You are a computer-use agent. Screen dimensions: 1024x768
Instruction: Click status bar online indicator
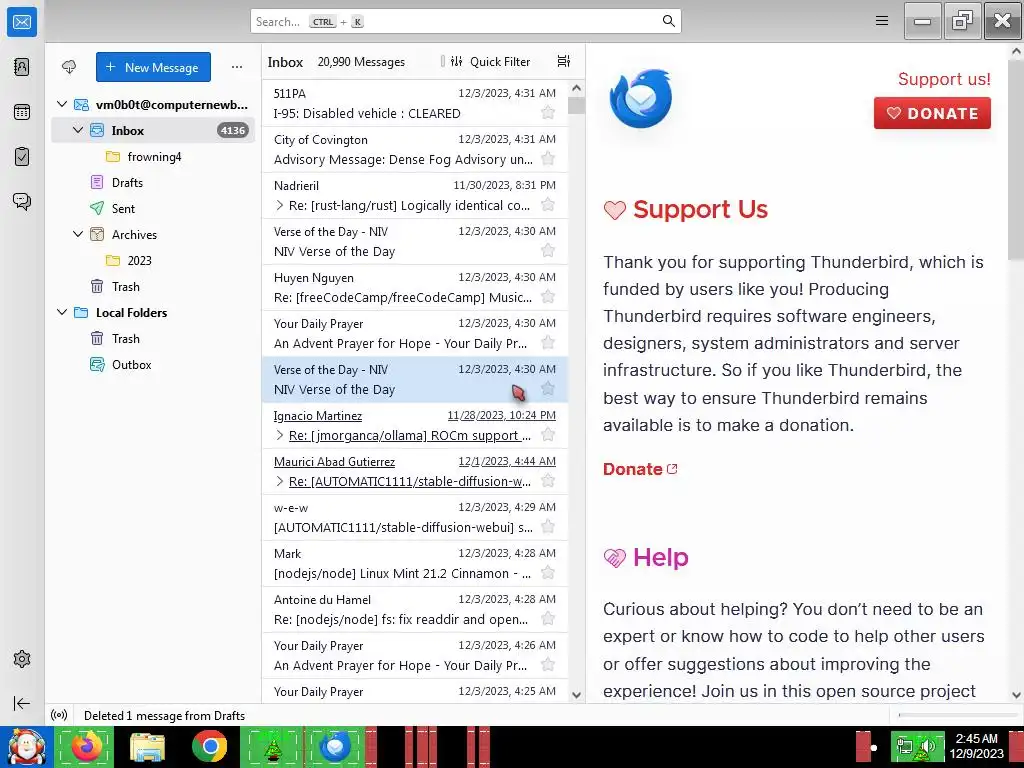[x=59, y=715]
